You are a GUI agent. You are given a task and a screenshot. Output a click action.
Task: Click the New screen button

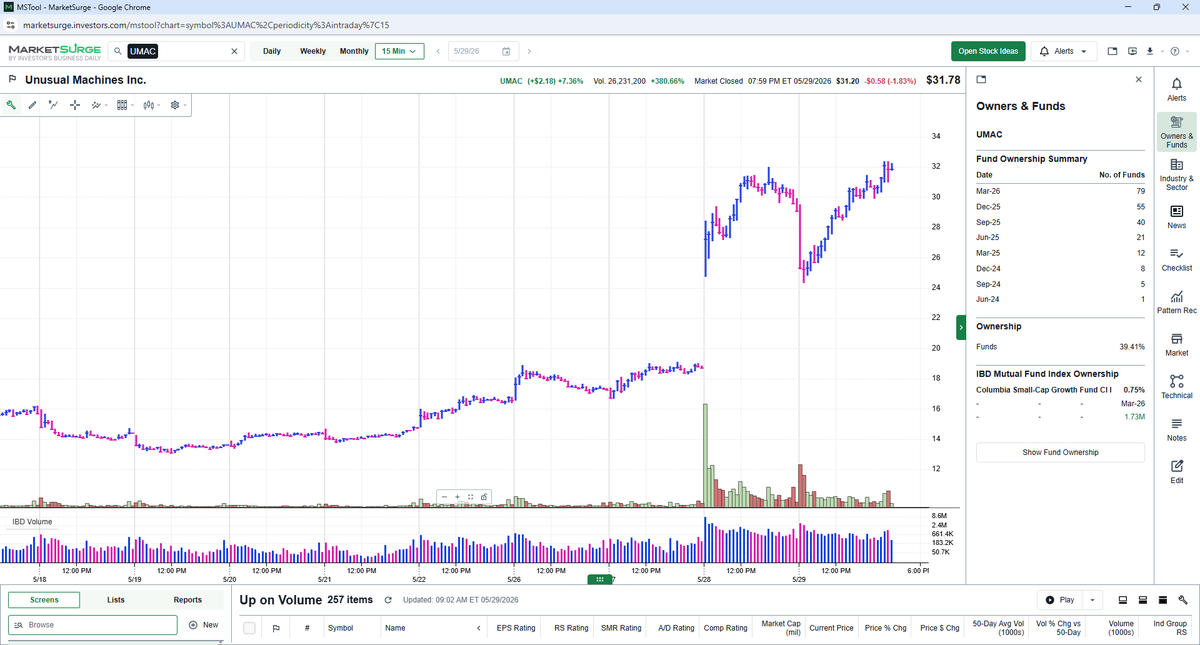(203, 625)
